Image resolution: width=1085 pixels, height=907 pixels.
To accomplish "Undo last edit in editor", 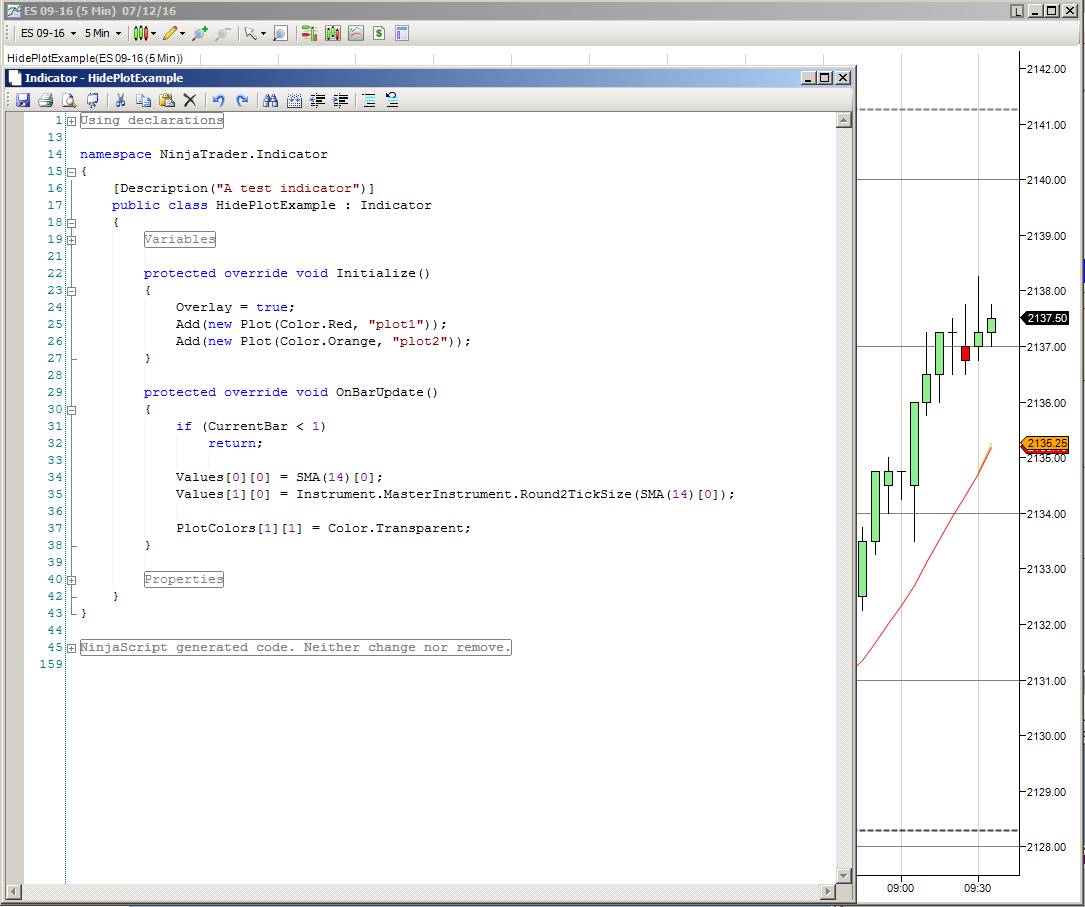I will [x=219, y=100].
